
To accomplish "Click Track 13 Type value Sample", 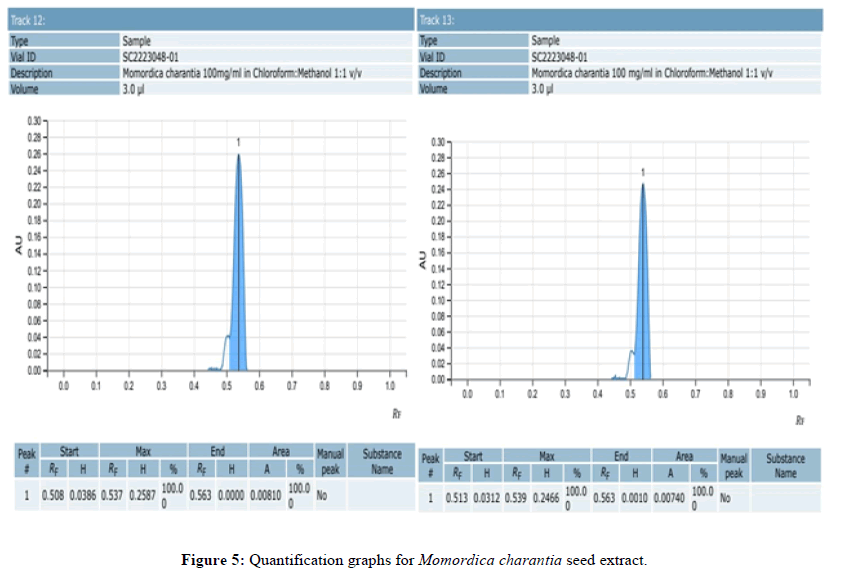I will coord(545,41).
